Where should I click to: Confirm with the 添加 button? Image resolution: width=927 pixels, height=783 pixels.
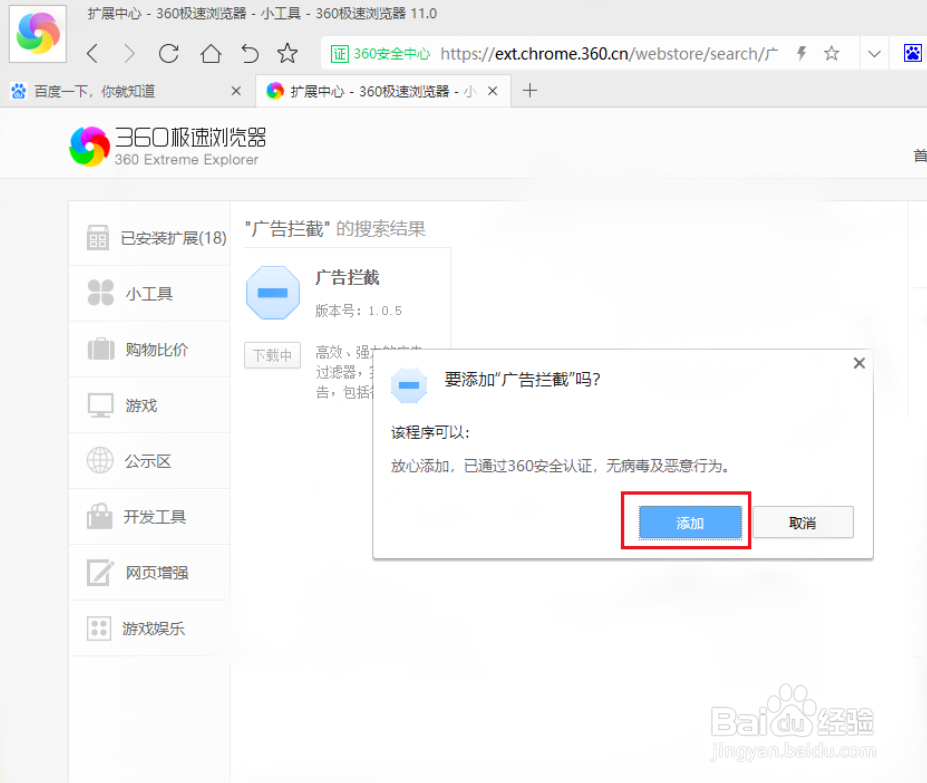[x=690, y=522]
